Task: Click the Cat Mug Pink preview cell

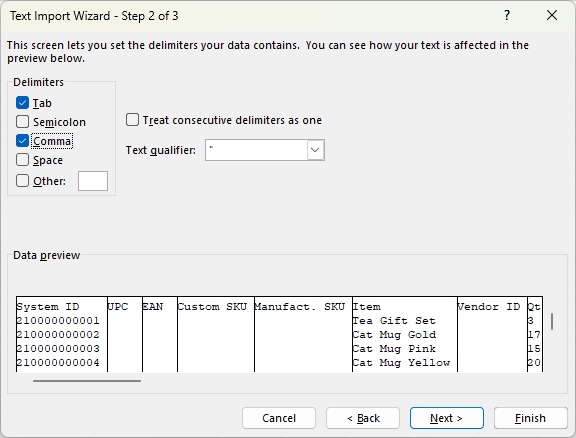Action: (394, 349)
